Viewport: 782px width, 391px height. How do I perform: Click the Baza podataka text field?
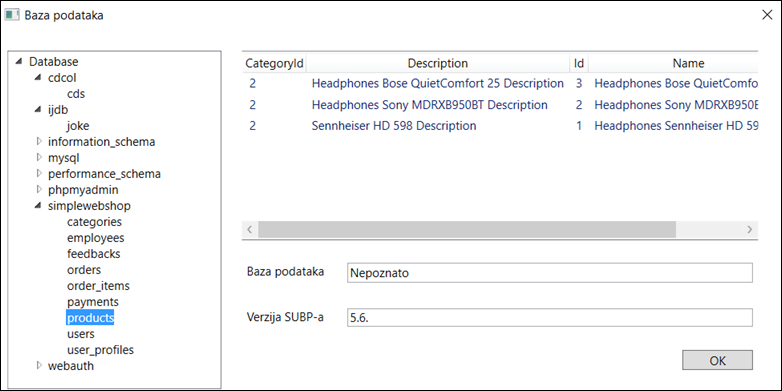[x=550, y=273]
